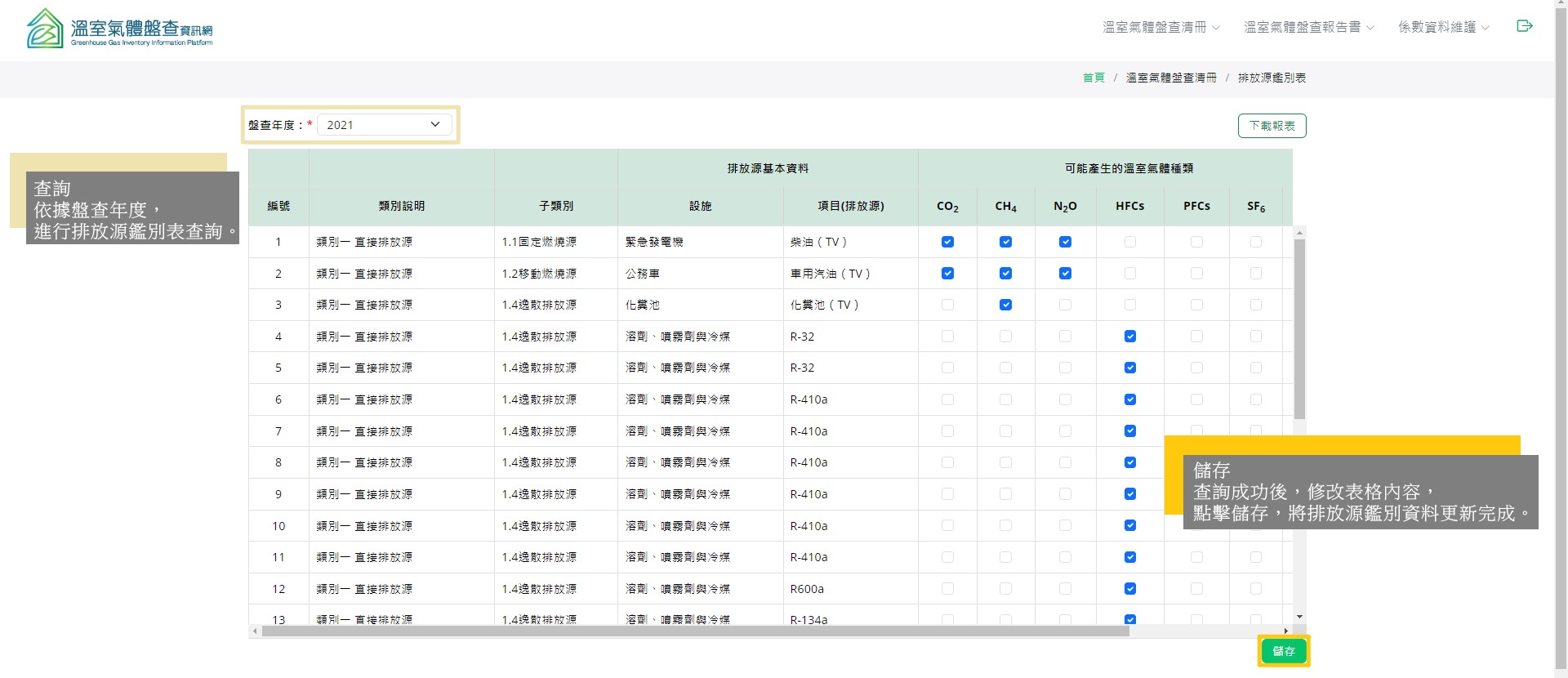Viewport: 1568px width, 678px height.
Task: Click the greenhouse gas platform logo
Action: [x=119, y=29]
